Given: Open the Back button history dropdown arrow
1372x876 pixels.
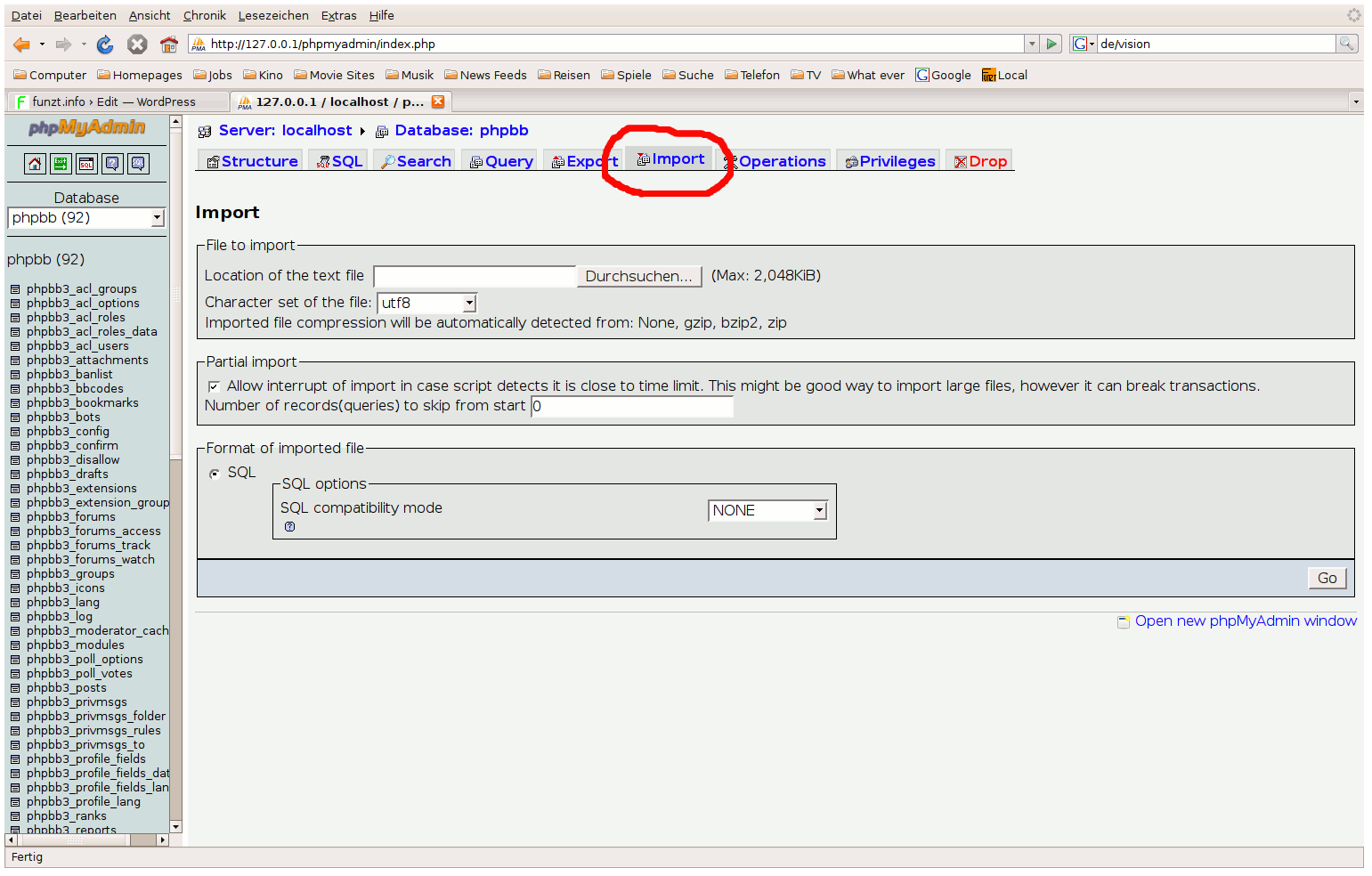Looking at the screenshot, I should point(42,45).
